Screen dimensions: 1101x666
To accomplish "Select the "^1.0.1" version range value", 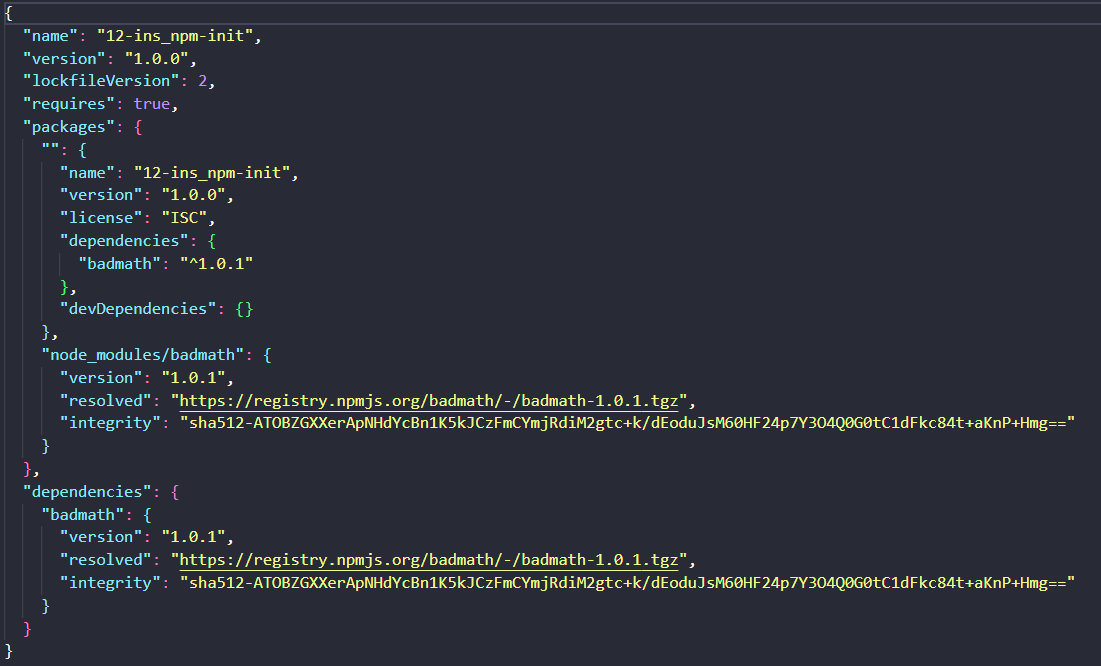I will (216, 263).
